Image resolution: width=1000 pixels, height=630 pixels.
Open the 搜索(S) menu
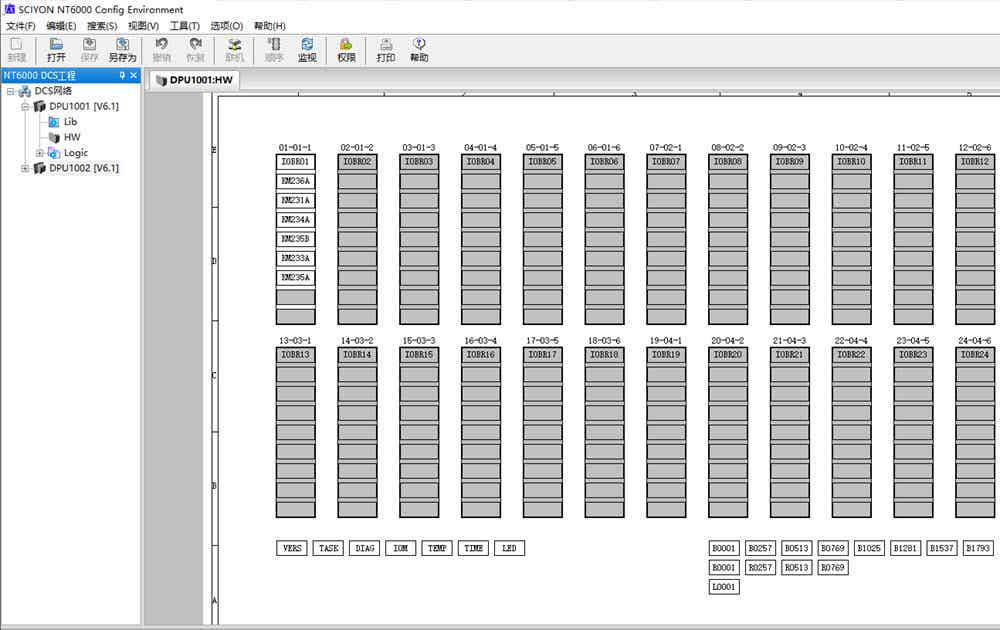pos(102,26)
